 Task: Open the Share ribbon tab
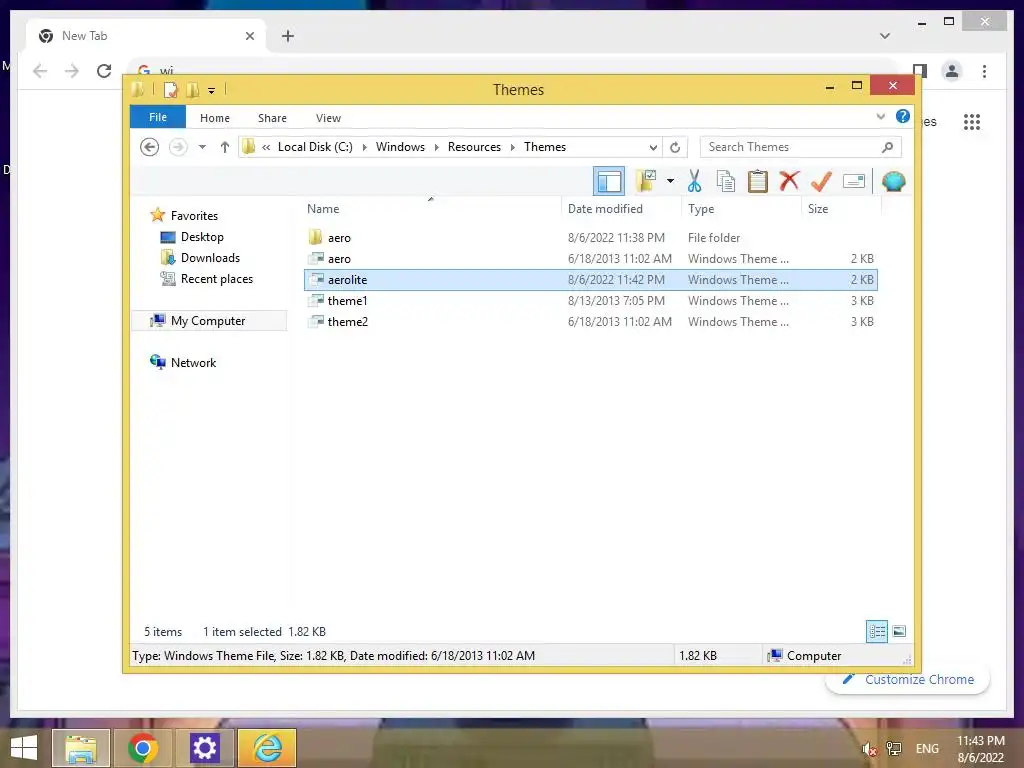[272, 118]
